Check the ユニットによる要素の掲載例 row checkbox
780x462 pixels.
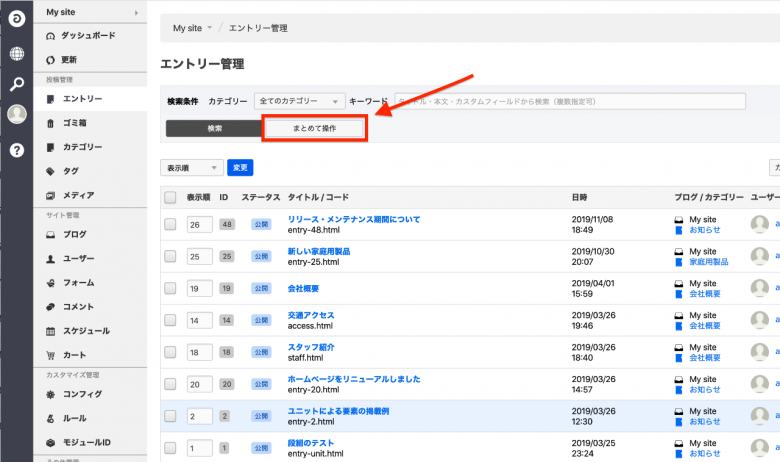(x=170, y=416)
